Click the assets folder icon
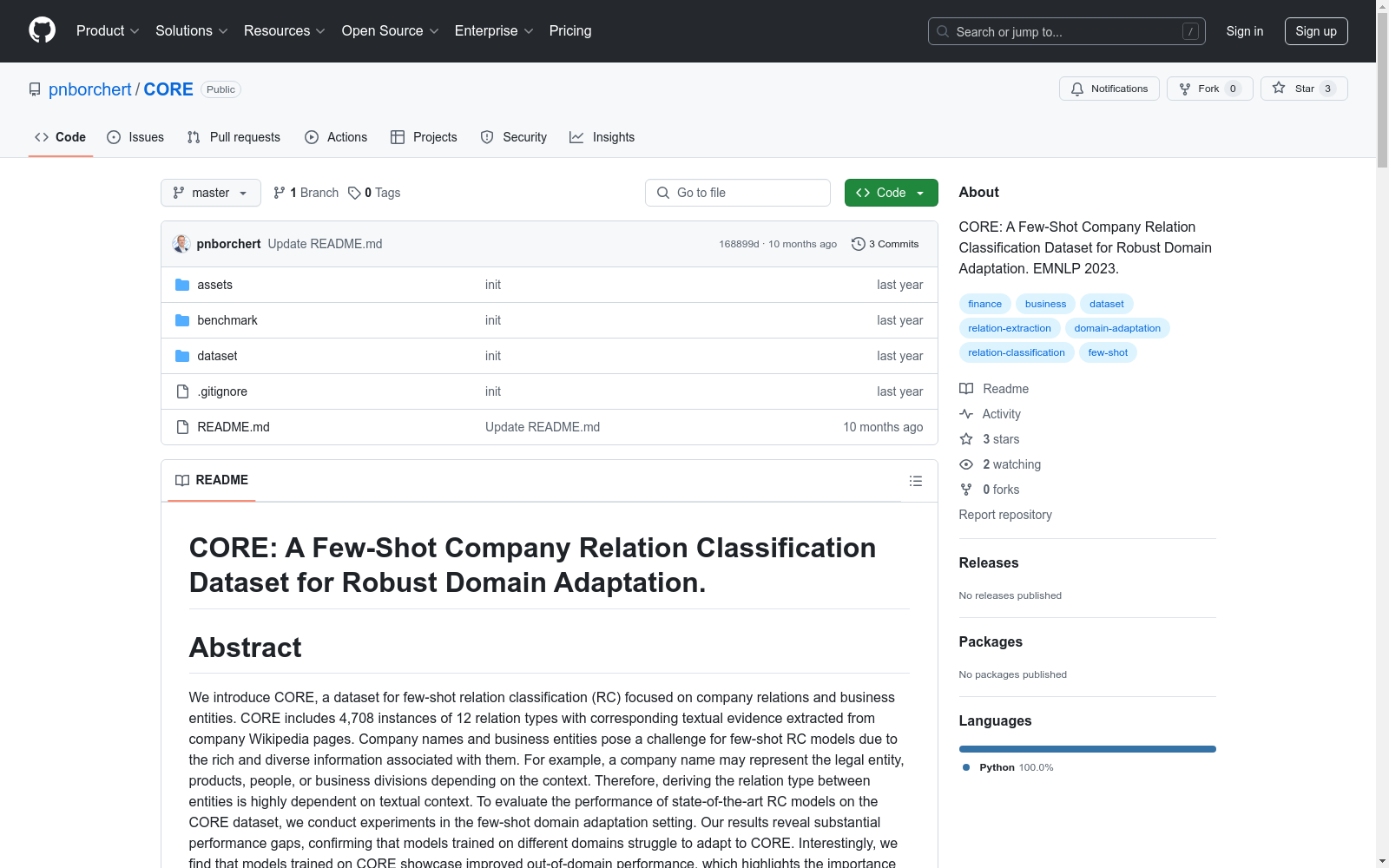The height and width of the screenshot is (868, 1389). pyautogui.click(x=182, y=285)
